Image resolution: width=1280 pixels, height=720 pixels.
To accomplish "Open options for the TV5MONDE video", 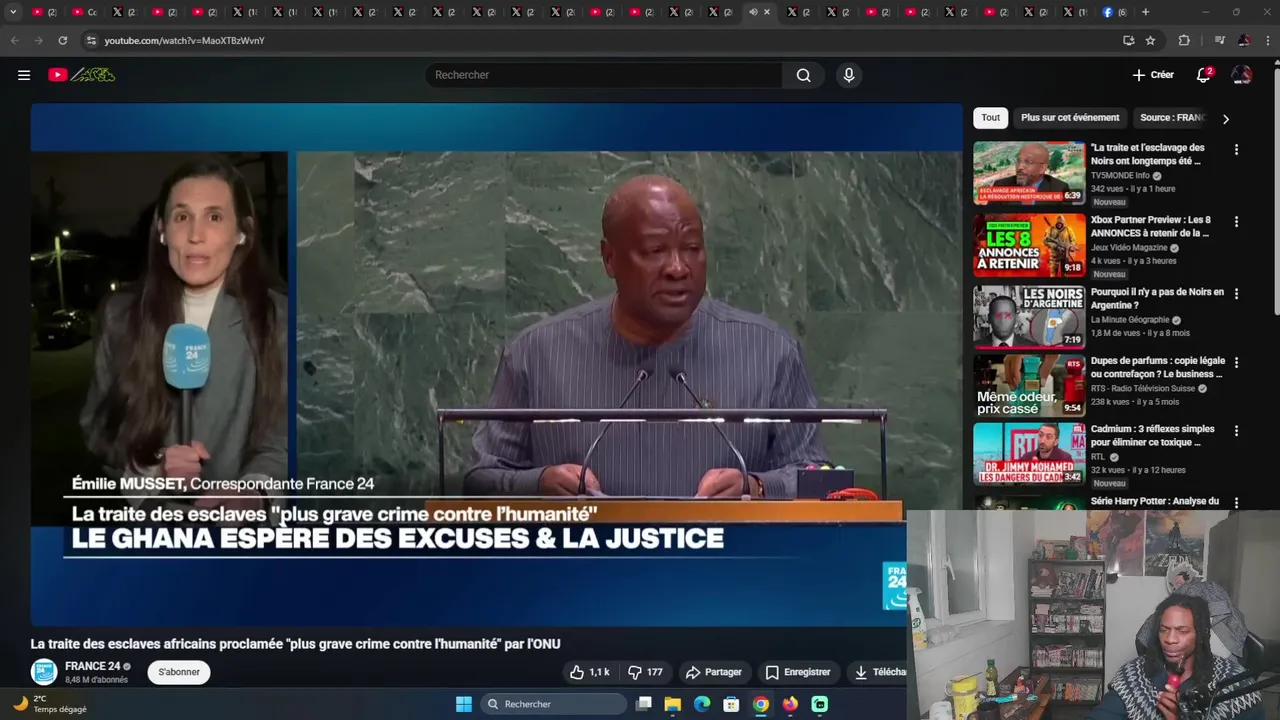I will [x=1236, y=149].
